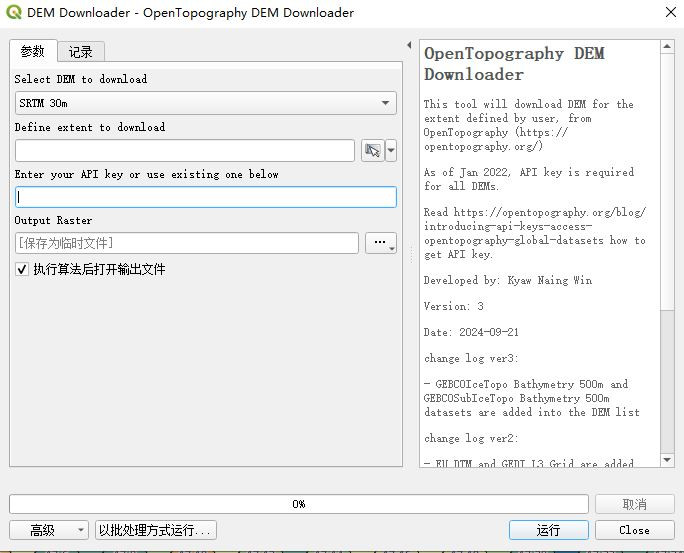Open the extent options dropdown arrow
Image resolution: width=684 pixels, height=553 pixels.
pos(391,151)
